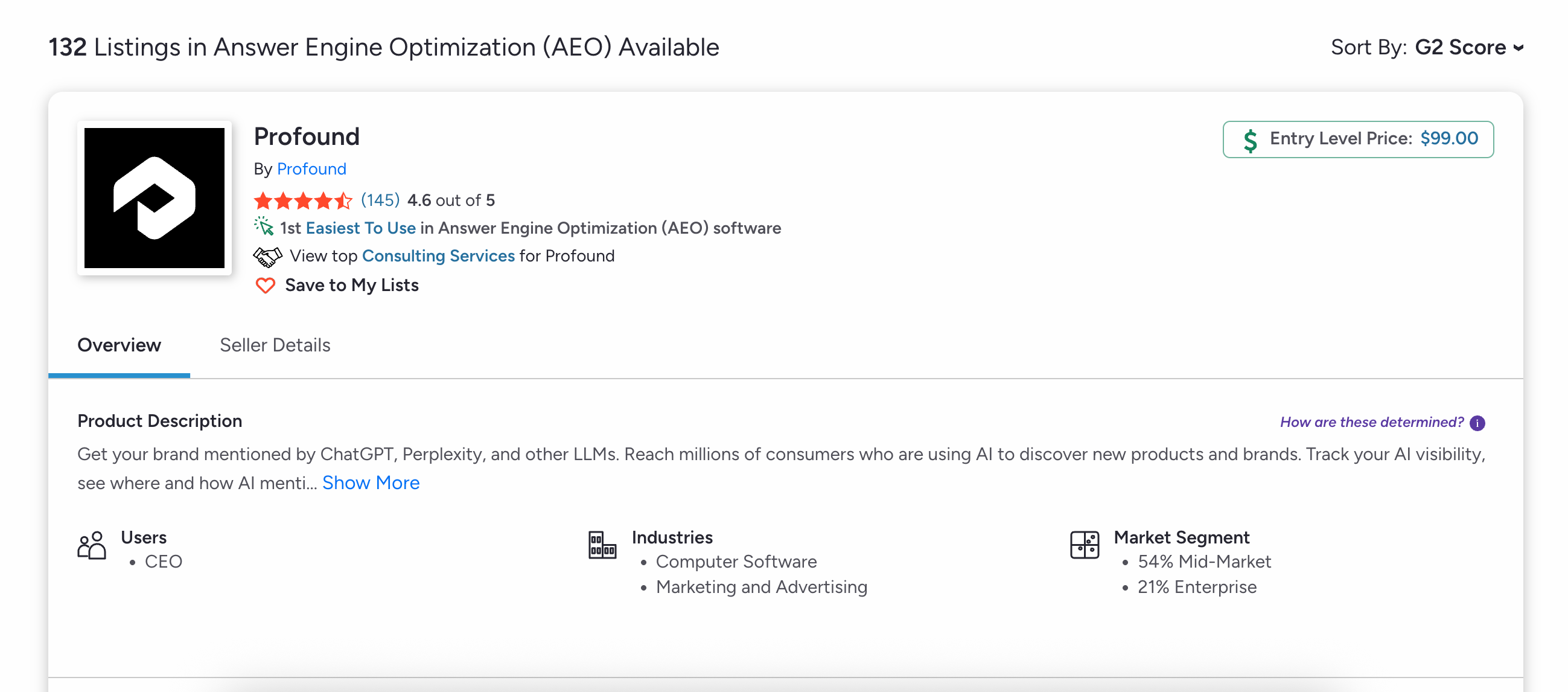Click How are these determined link
1568x692 pixels.
pyautogui.click(x=1371, y=422)
